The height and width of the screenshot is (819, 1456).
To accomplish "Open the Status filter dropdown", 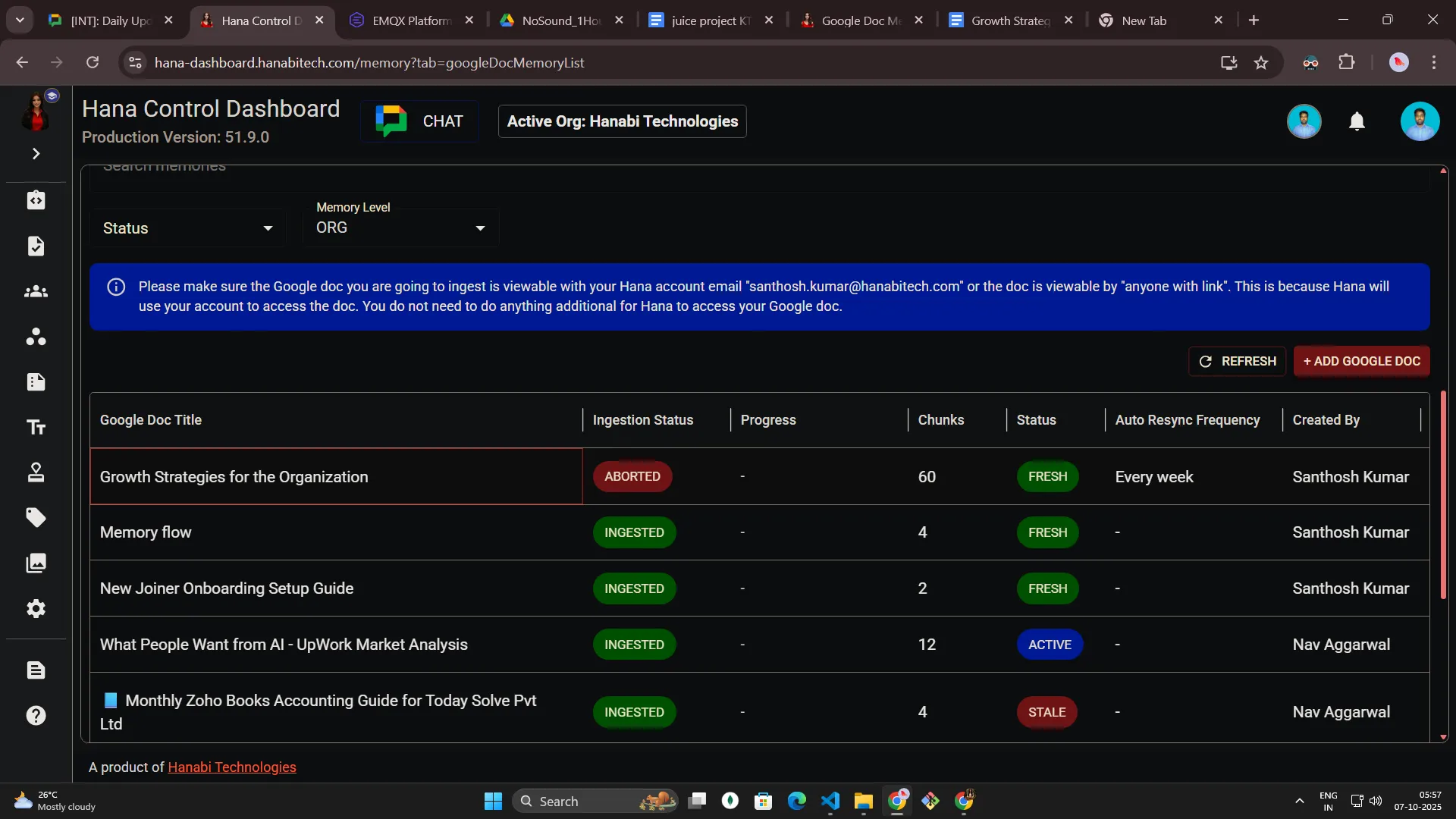I will [187, 227].
